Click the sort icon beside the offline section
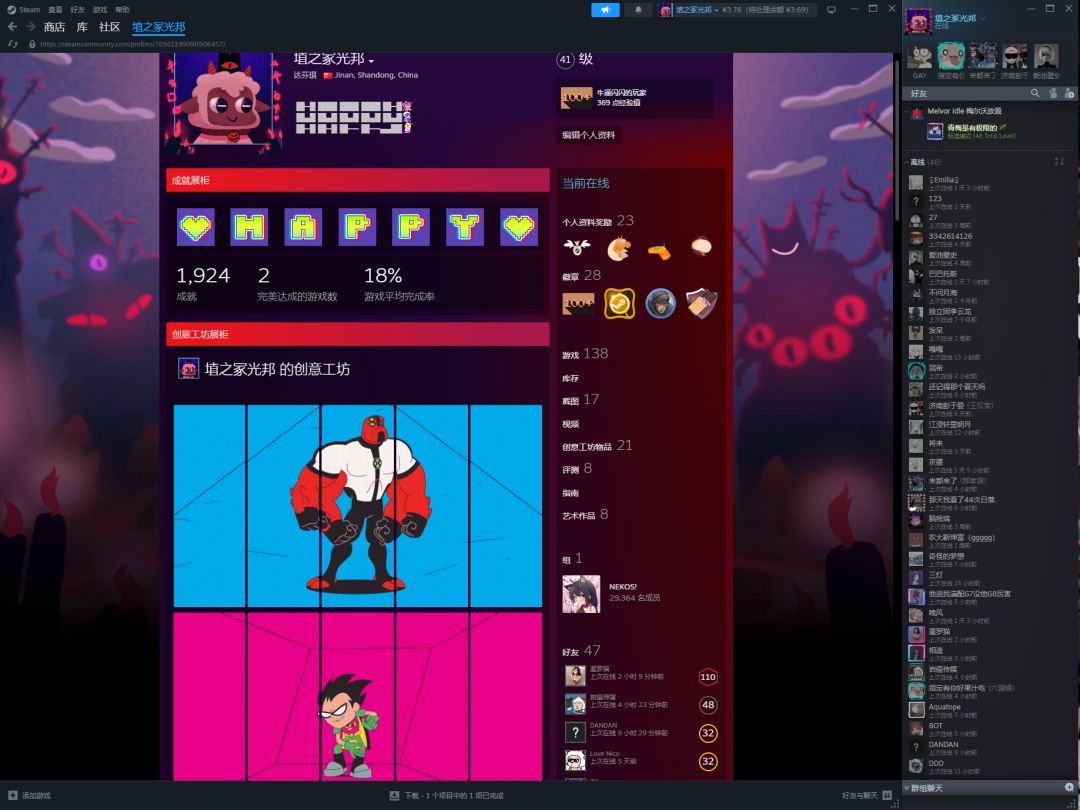The image size is (1080, 810). click(1059, 161)
